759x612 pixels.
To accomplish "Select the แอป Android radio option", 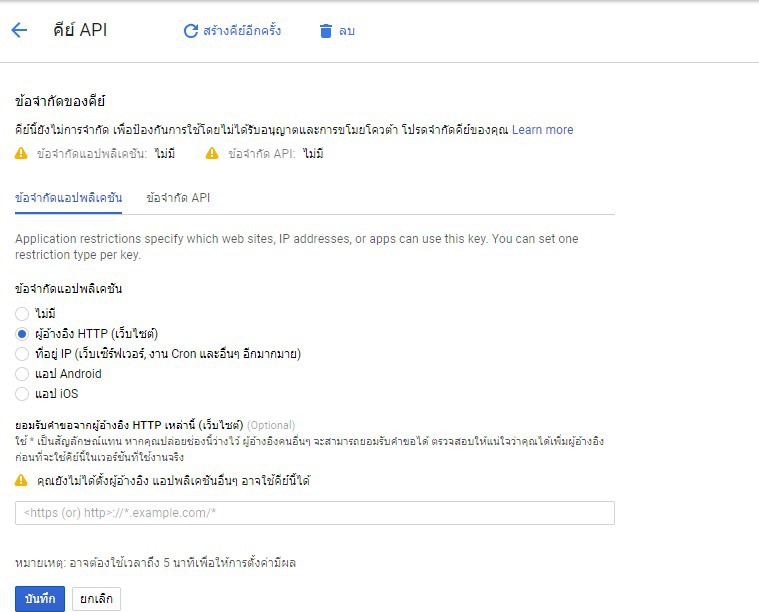I will click(x=22, y=374).
